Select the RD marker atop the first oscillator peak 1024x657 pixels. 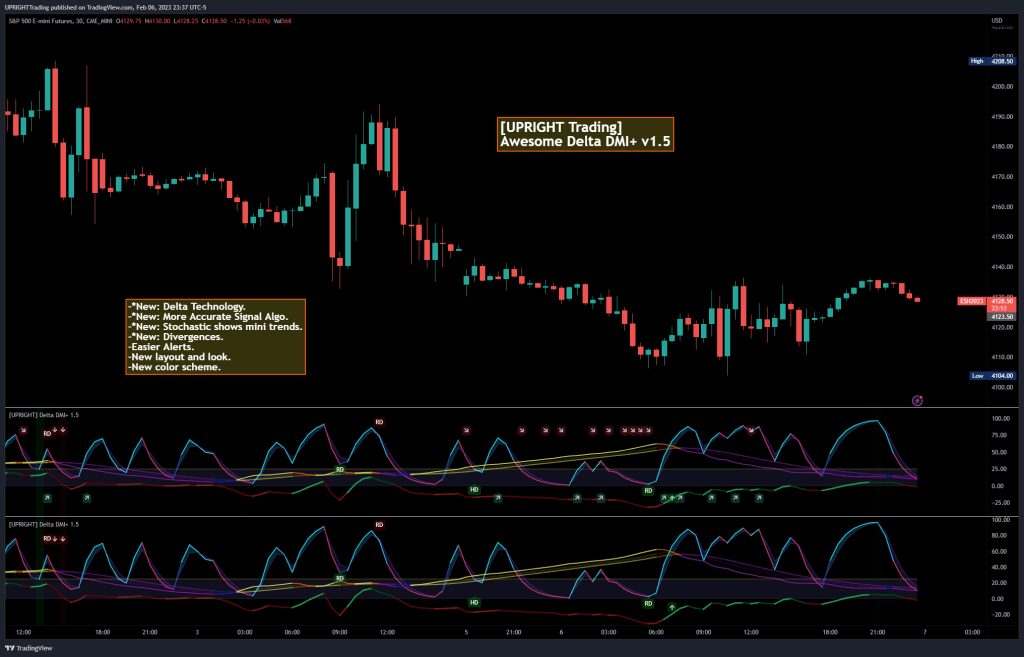pyautogui.click(x=378, y=422)
